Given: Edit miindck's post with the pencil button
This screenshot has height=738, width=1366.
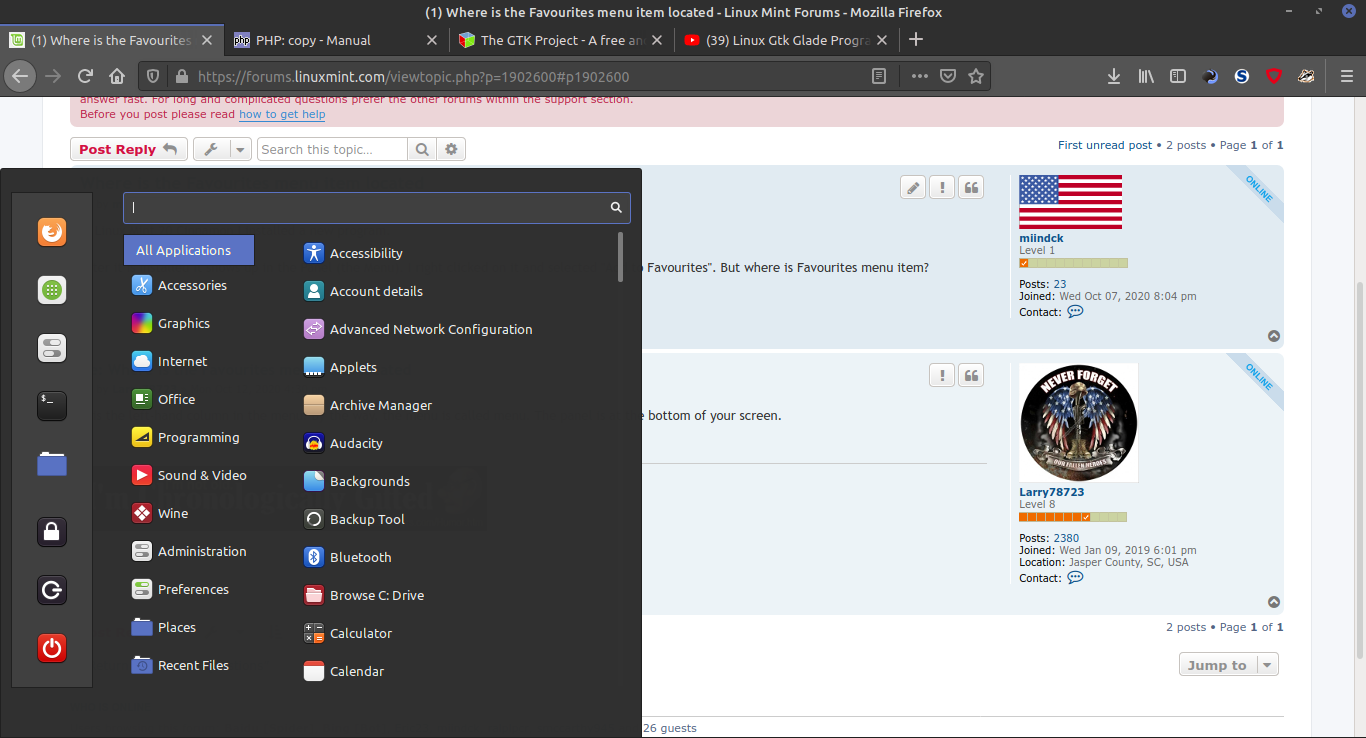Looking at the screenshot, I should pyautogui.click(x=913, y=187).
